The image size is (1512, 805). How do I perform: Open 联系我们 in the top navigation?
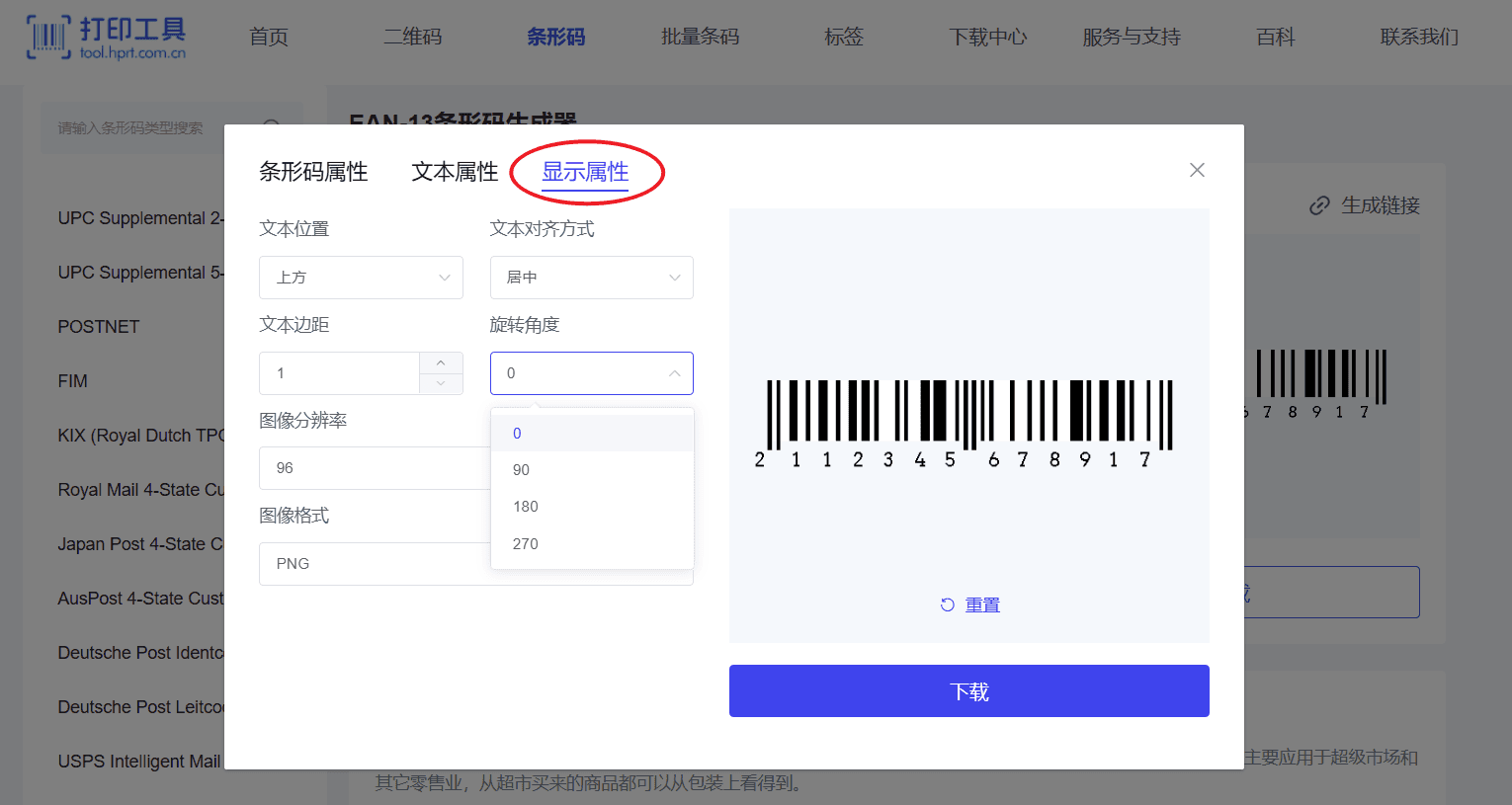pyautogui.click(x=1419, y=38)
